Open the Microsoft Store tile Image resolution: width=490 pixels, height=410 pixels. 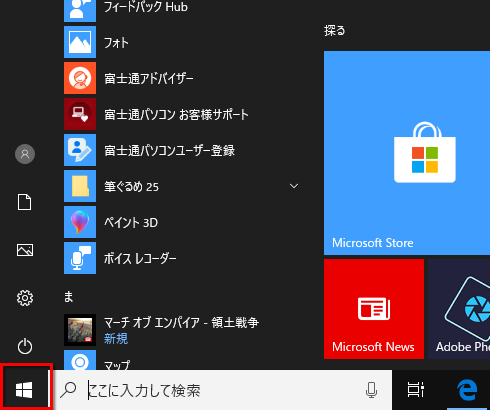click(407, 153)
